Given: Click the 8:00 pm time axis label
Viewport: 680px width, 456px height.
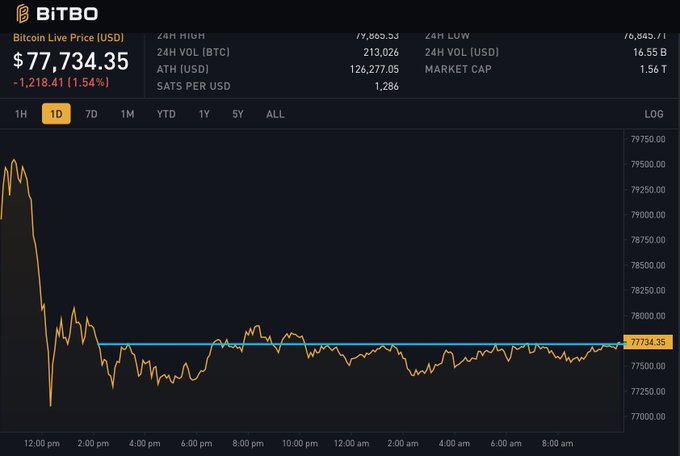Looking at the screenshot, I should (248, 443).
